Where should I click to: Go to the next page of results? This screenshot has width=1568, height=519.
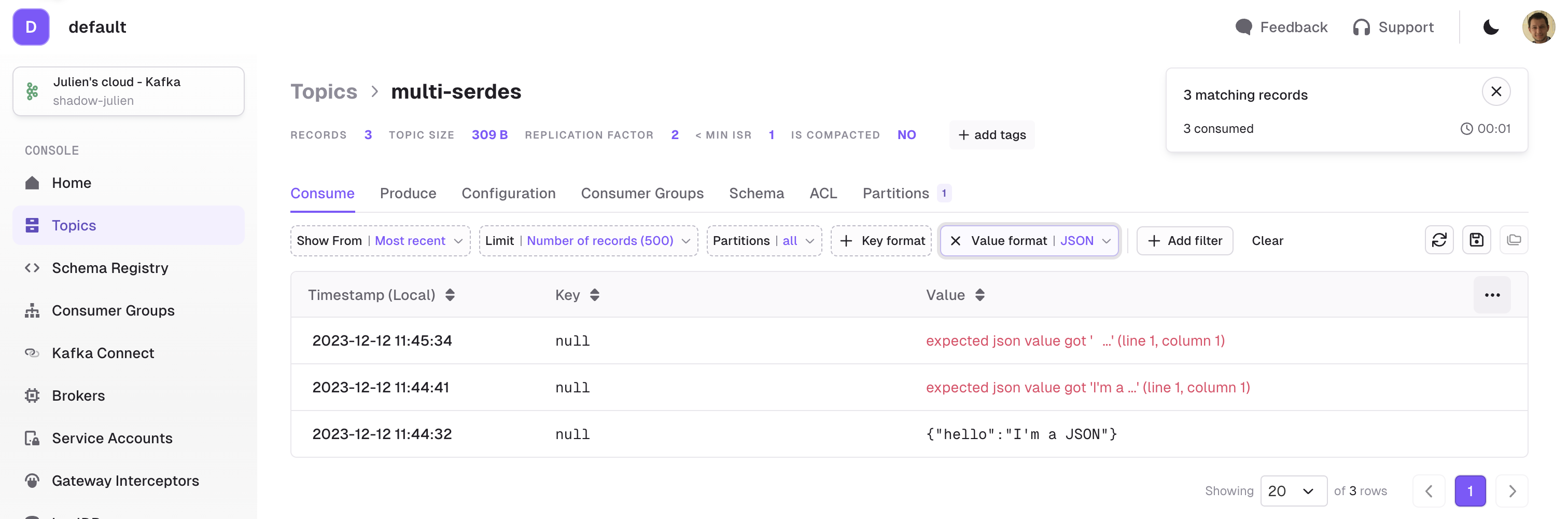pos(1512,491)
